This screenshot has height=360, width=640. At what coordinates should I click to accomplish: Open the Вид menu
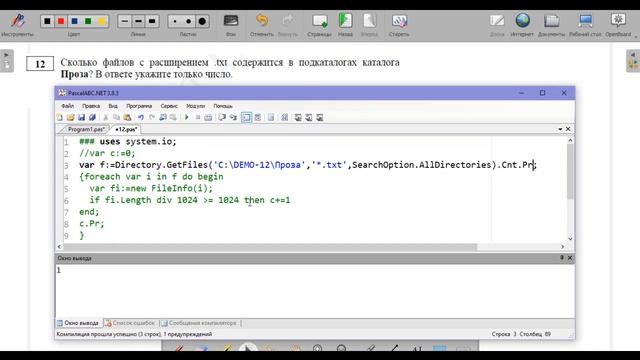point(113,106)
